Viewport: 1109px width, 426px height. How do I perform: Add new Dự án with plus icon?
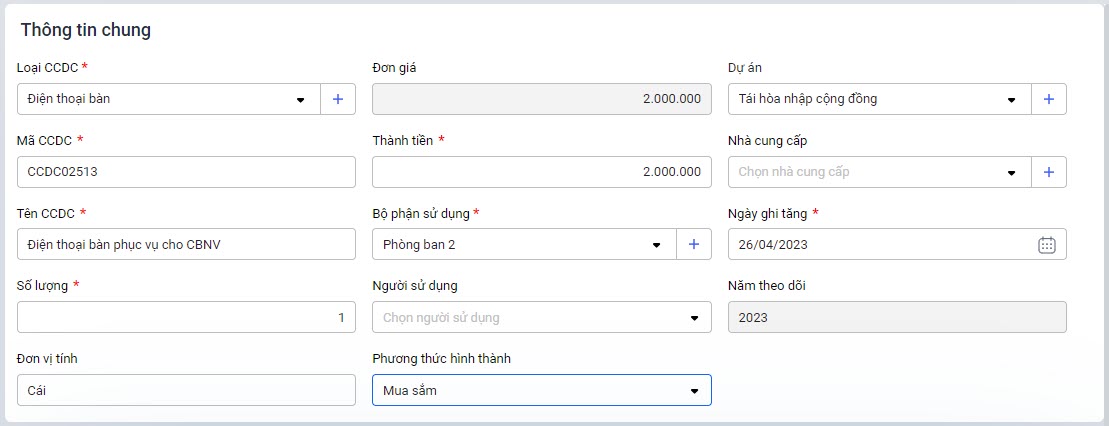coord(1048,99)
